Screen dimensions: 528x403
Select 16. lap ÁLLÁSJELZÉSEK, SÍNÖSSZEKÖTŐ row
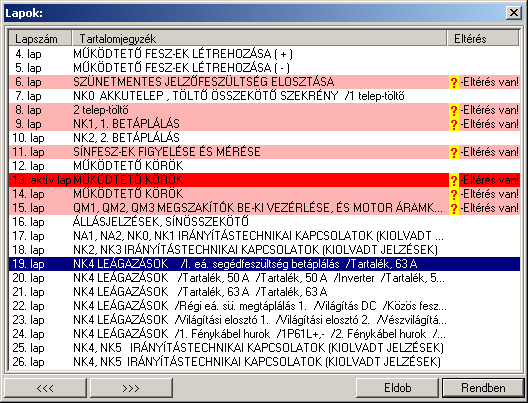click(264, 222)
